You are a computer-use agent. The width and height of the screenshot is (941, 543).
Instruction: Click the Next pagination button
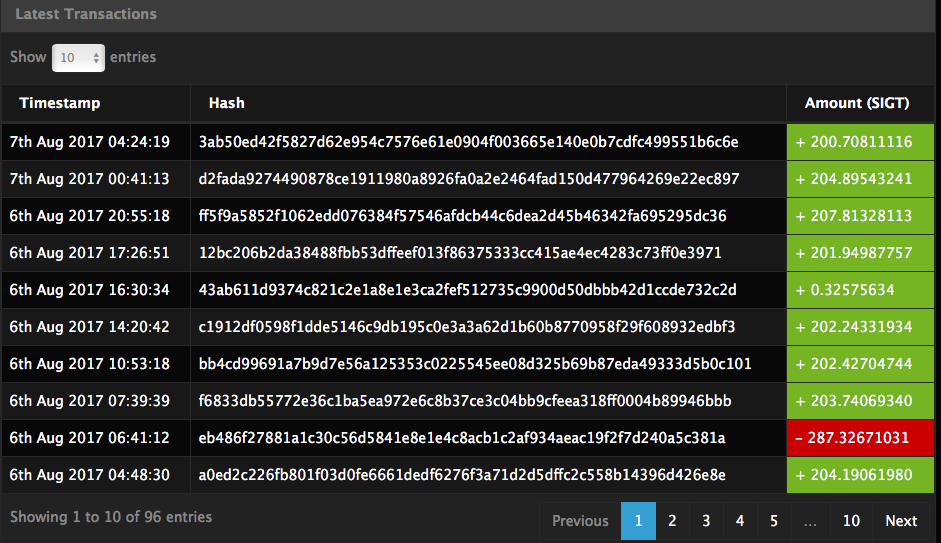[901, 521]
